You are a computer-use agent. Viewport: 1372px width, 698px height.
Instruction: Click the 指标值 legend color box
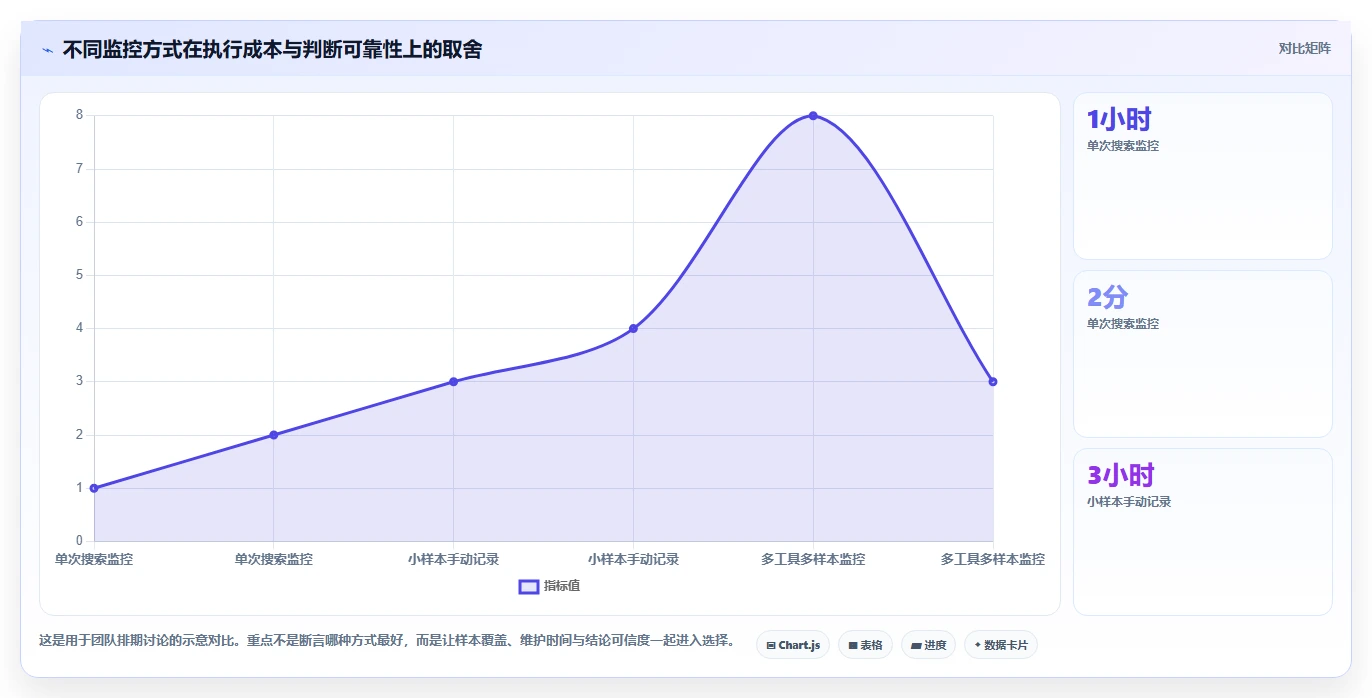(529, 586)
